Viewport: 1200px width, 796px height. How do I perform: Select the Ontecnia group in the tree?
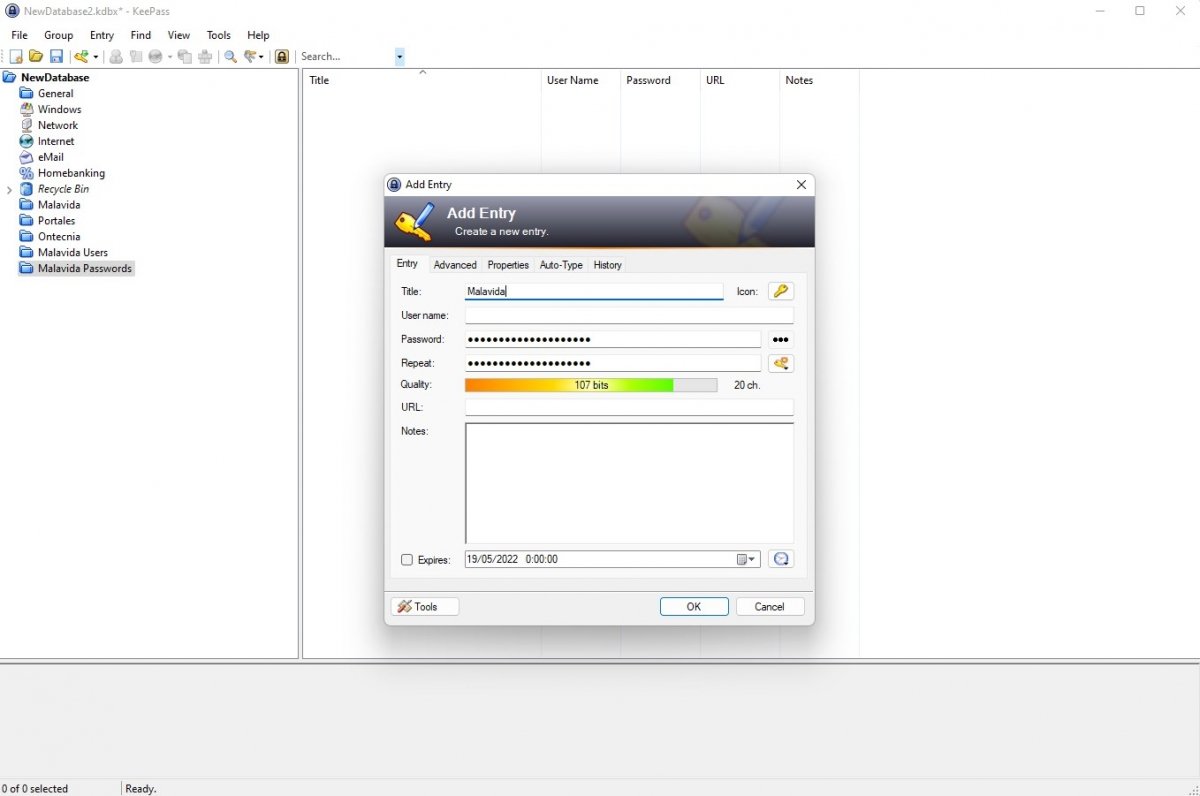(x=59, y=237)
